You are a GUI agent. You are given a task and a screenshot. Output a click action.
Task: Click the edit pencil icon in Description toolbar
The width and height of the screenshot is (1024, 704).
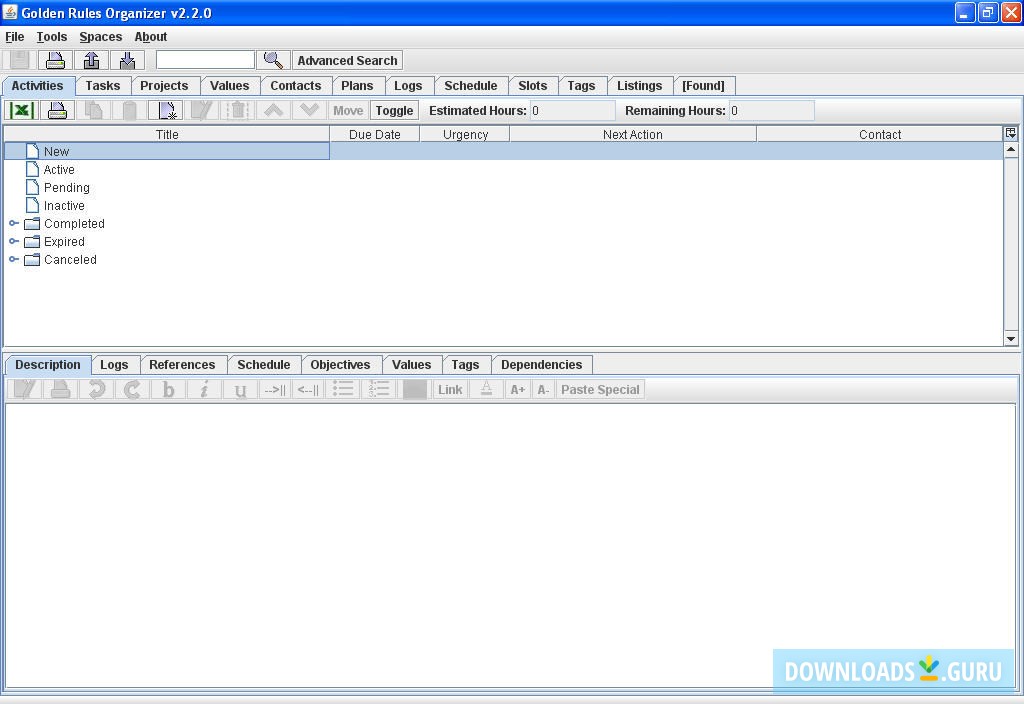coord(25,389)
